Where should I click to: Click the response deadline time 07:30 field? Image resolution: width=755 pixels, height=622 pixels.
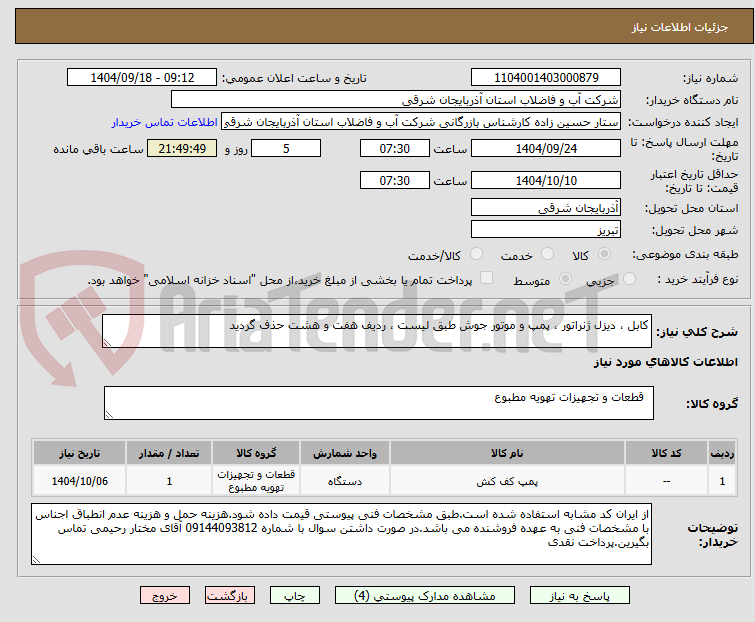394,148
